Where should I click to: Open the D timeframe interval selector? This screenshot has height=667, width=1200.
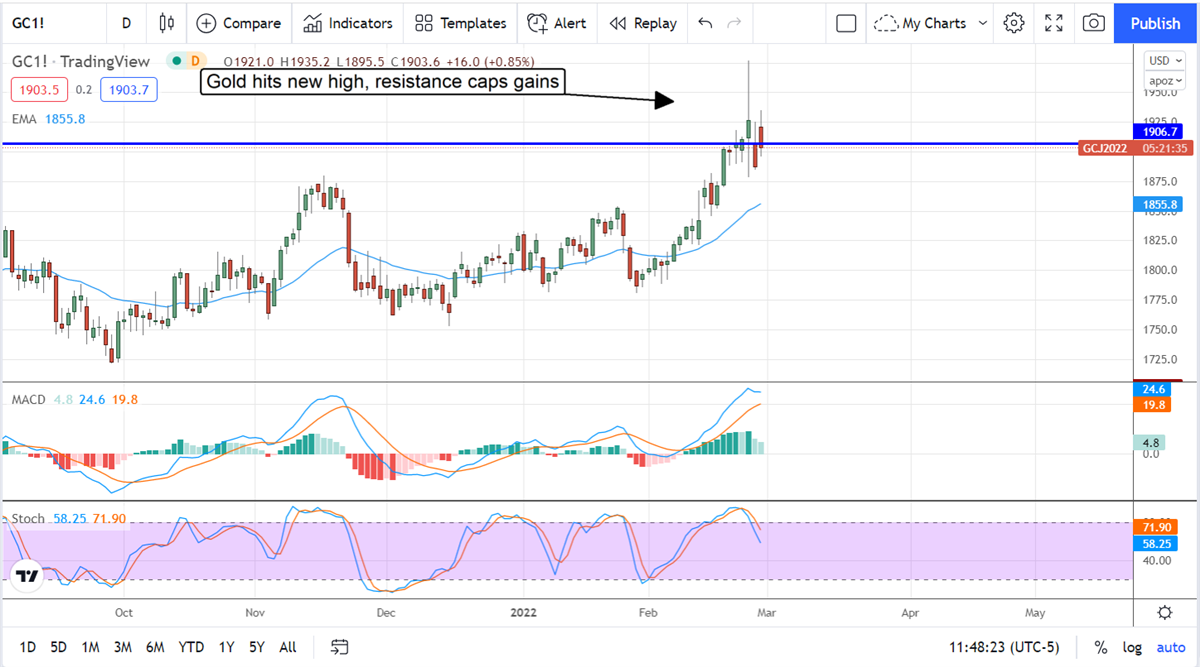coord(126,23)
